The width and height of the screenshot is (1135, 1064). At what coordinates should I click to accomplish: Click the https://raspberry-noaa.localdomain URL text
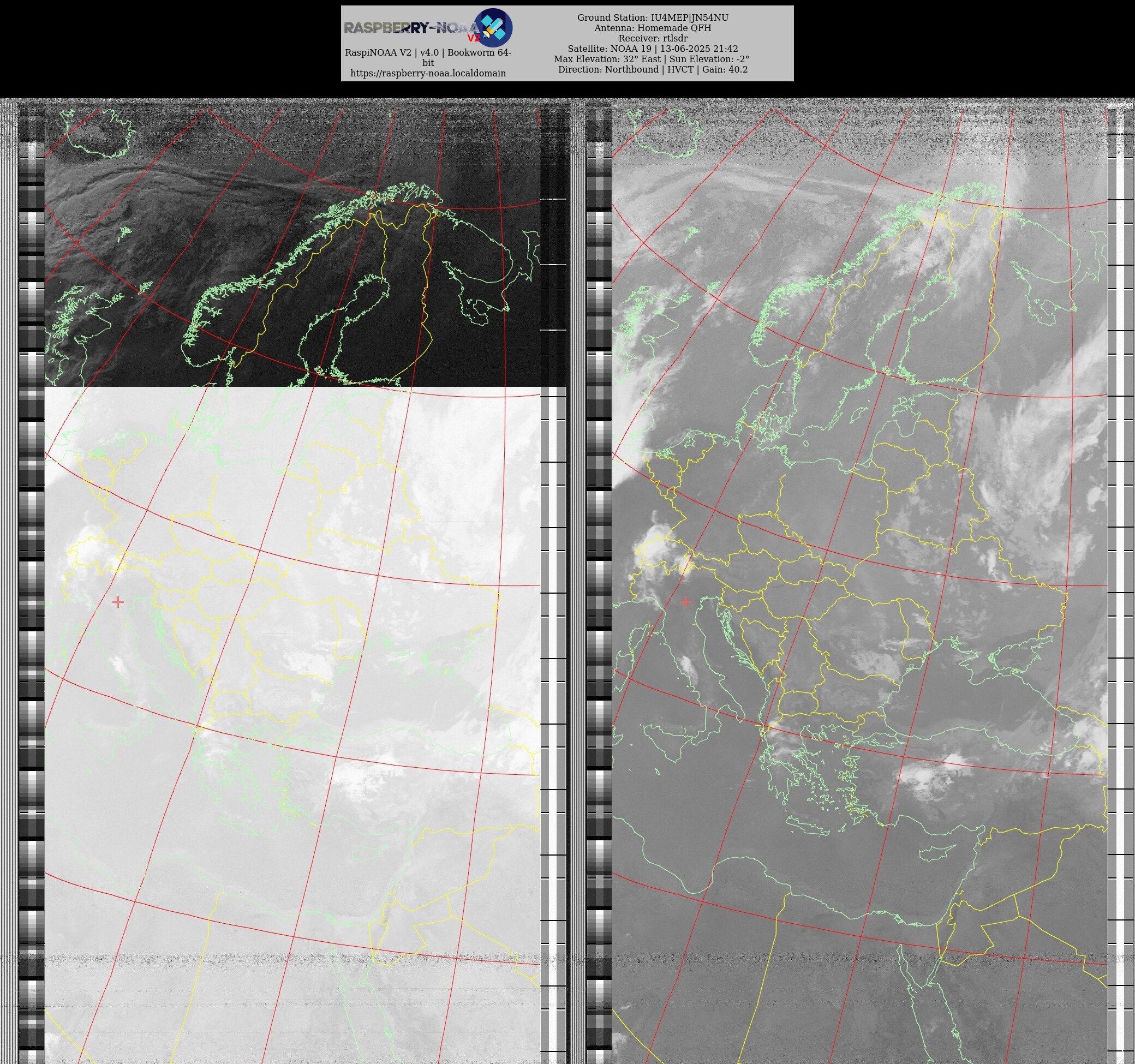(x=428, y=73)
